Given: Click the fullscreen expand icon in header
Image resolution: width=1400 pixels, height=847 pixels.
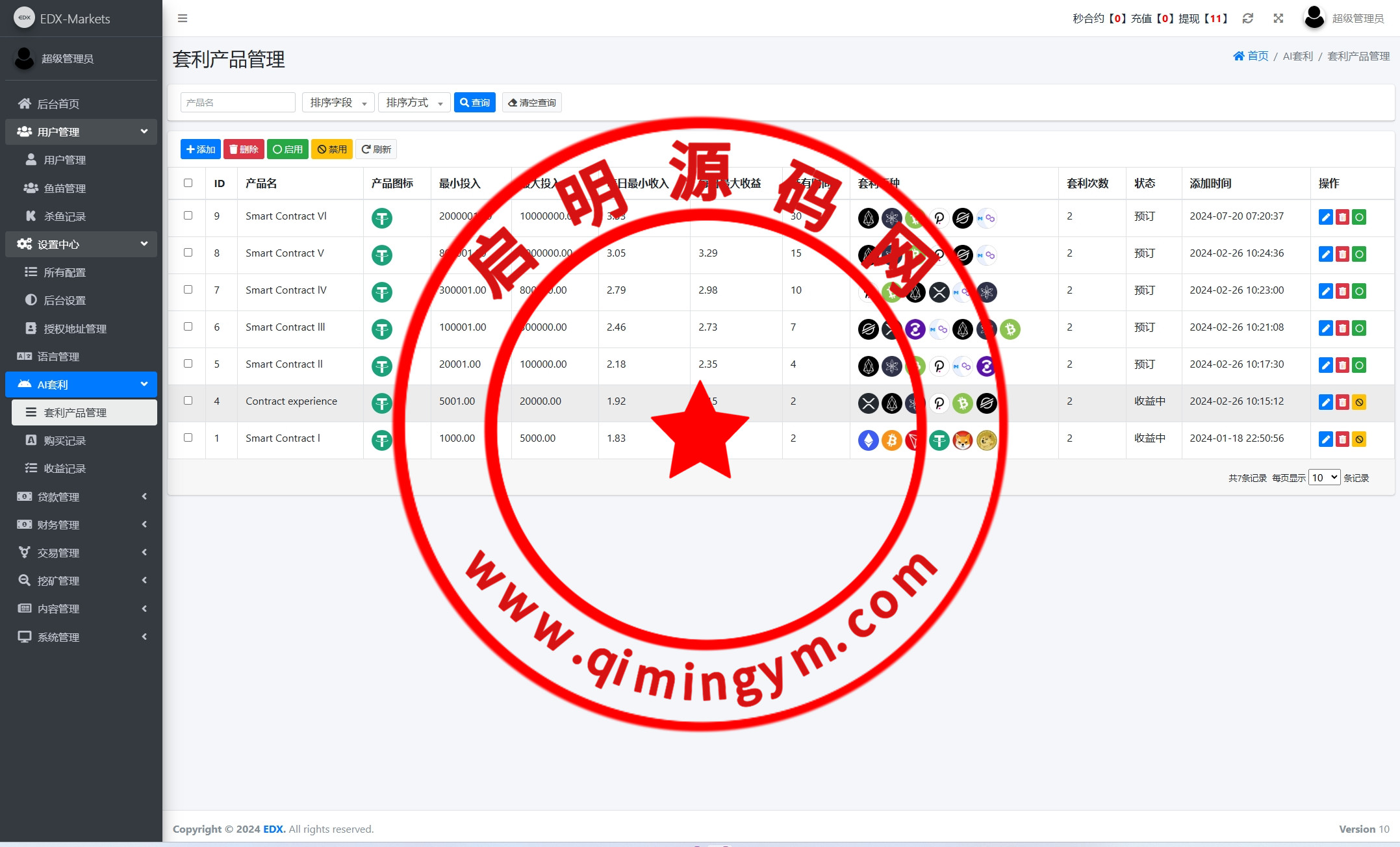Looking at the screenshot, I should coord(1278,18).
